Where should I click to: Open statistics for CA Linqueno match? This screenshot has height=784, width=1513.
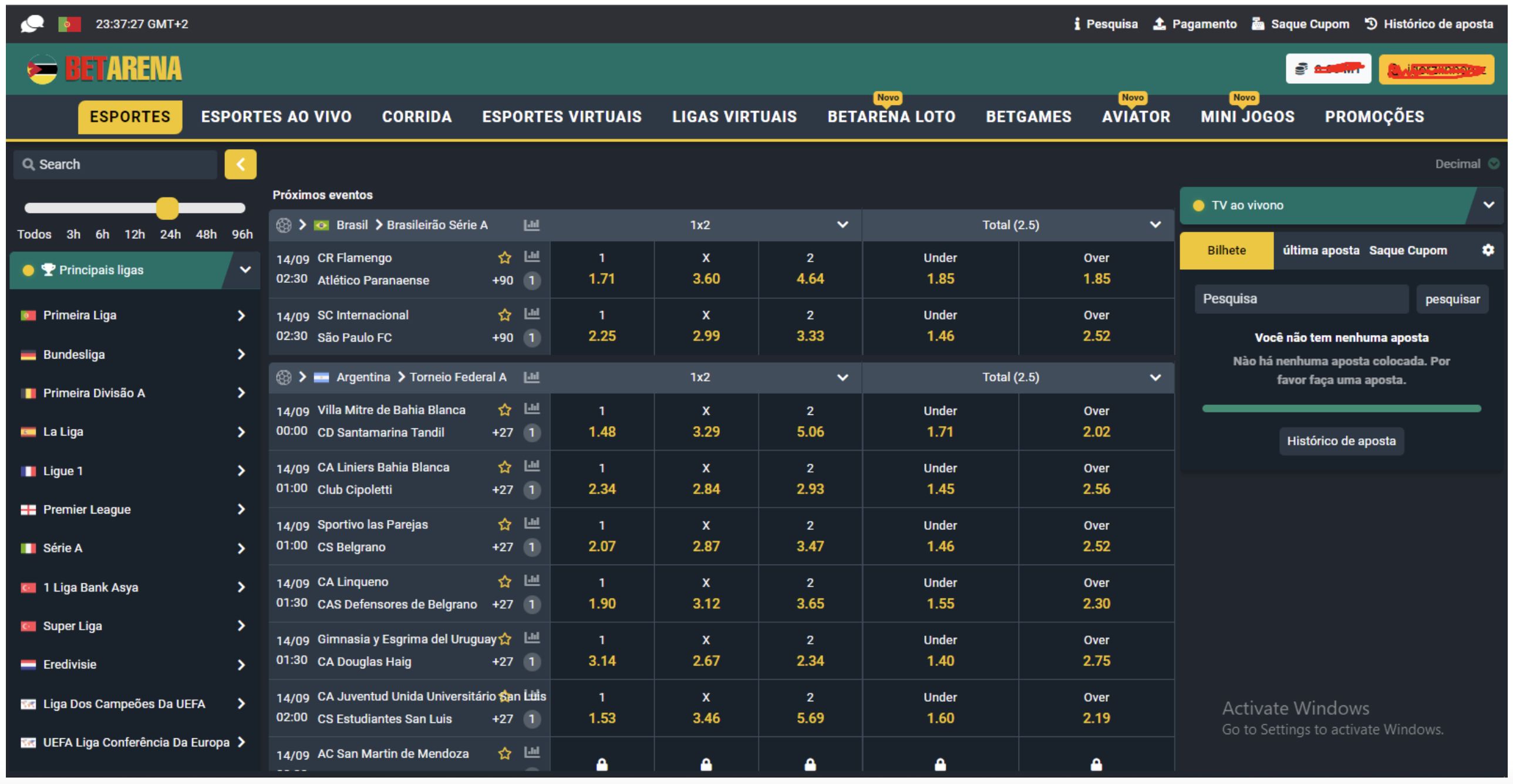tap(532, 580)
